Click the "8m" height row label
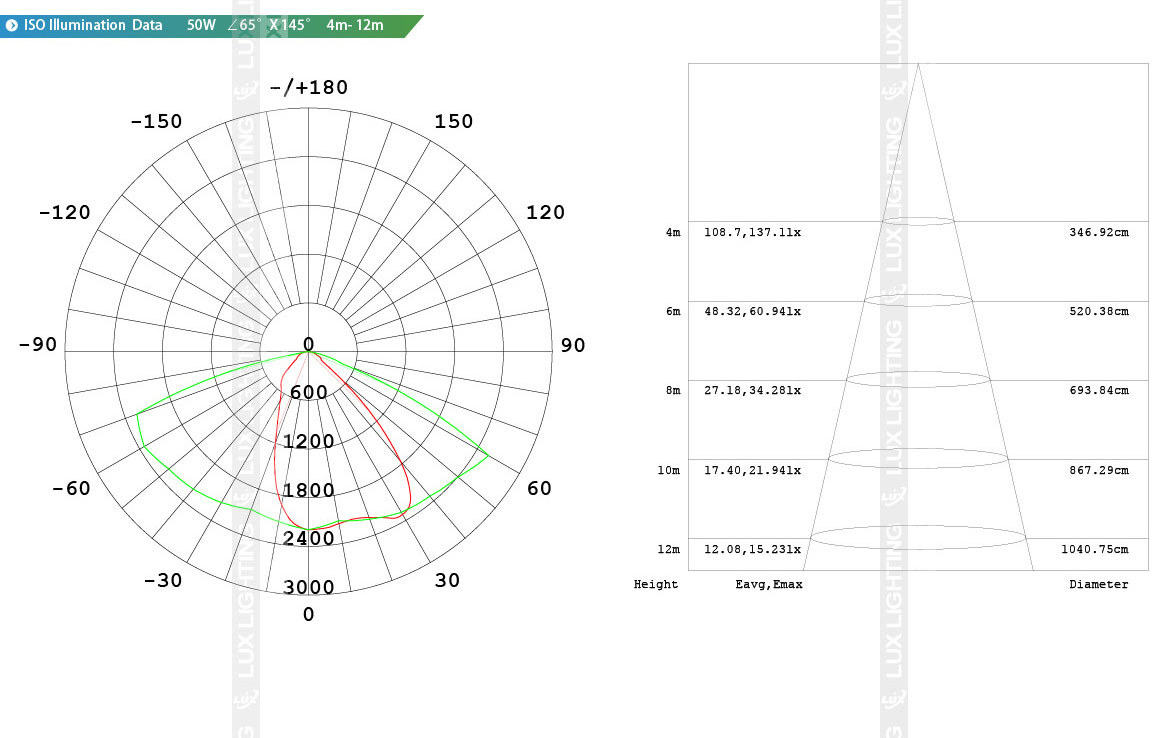The image size is (1158, 738). coord(673,391)
